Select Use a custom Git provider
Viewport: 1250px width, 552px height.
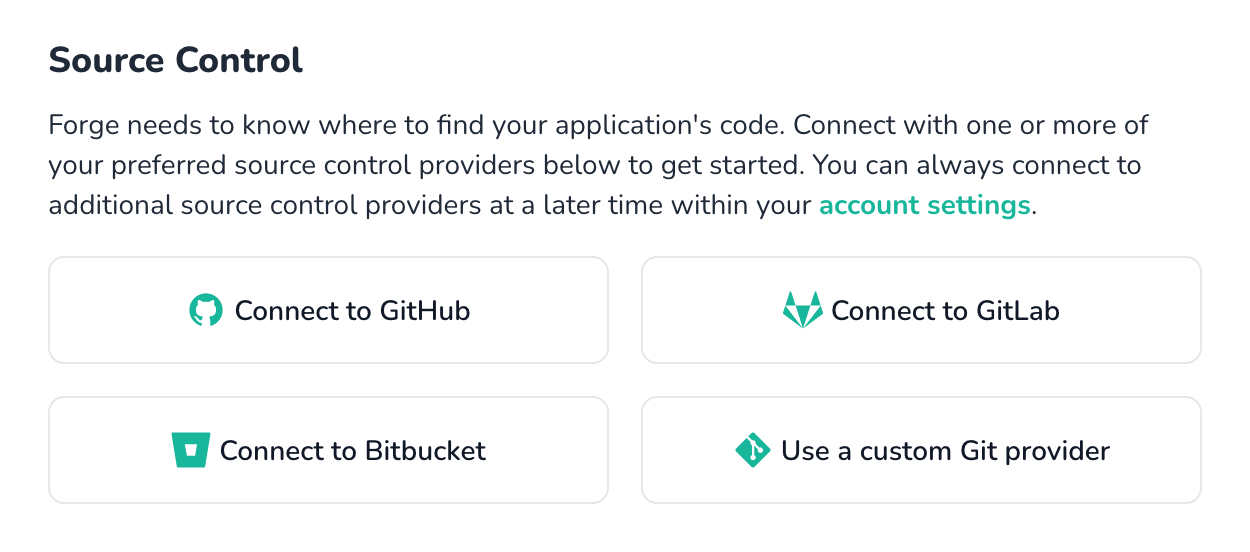coord(920,450)
